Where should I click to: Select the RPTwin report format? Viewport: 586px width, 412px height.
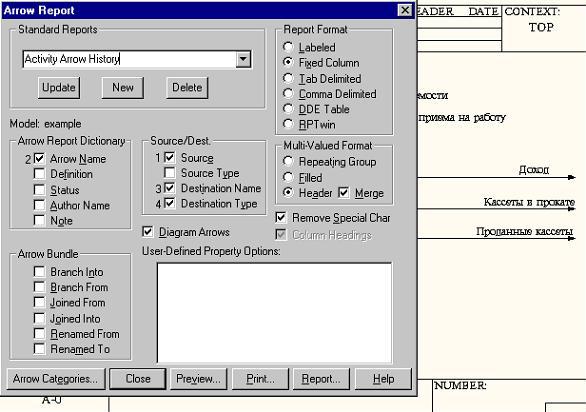[x=288, y=124]
